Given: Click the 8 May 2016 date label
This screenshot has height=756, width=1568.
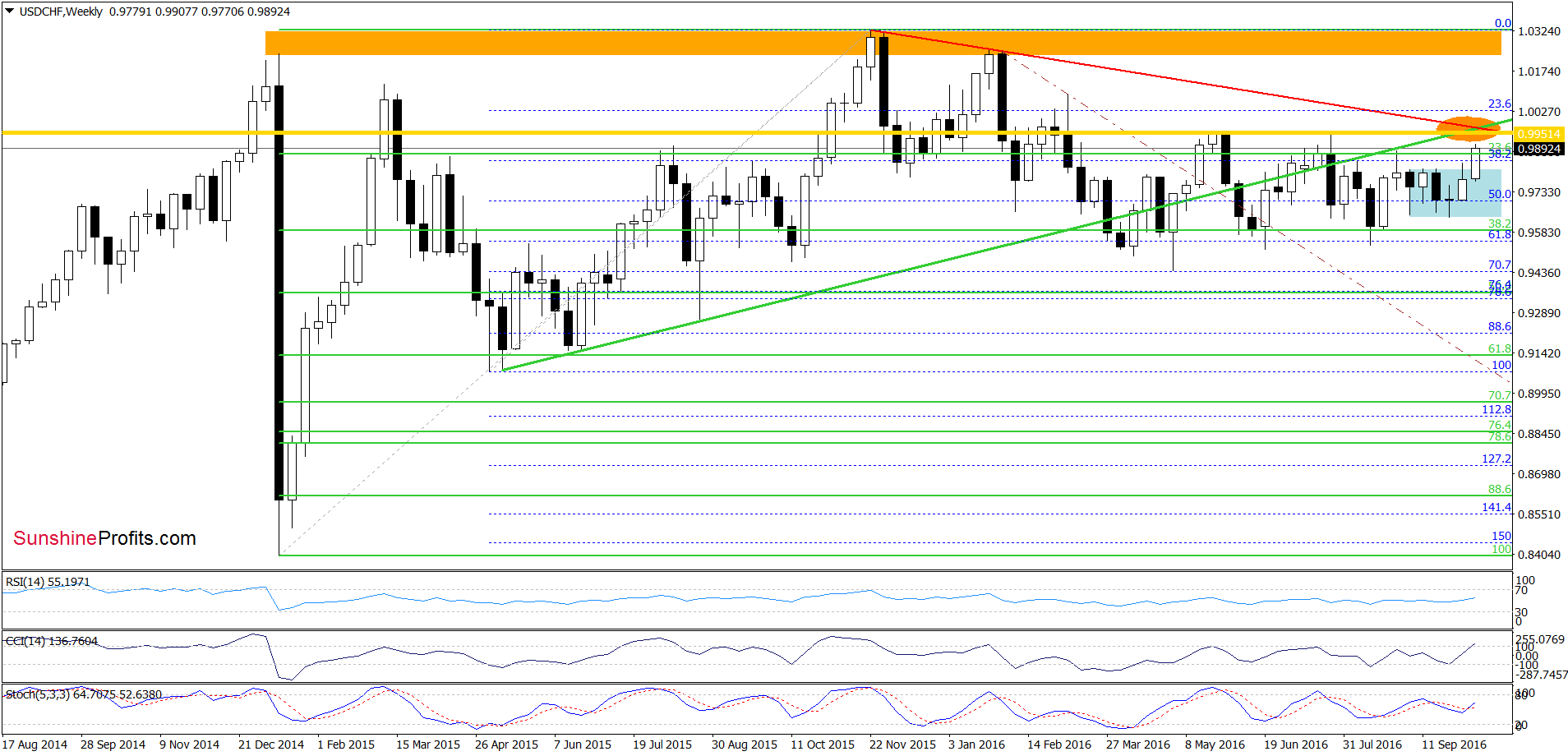Looking at the screenshot, I should click(x=1215, y=744).
